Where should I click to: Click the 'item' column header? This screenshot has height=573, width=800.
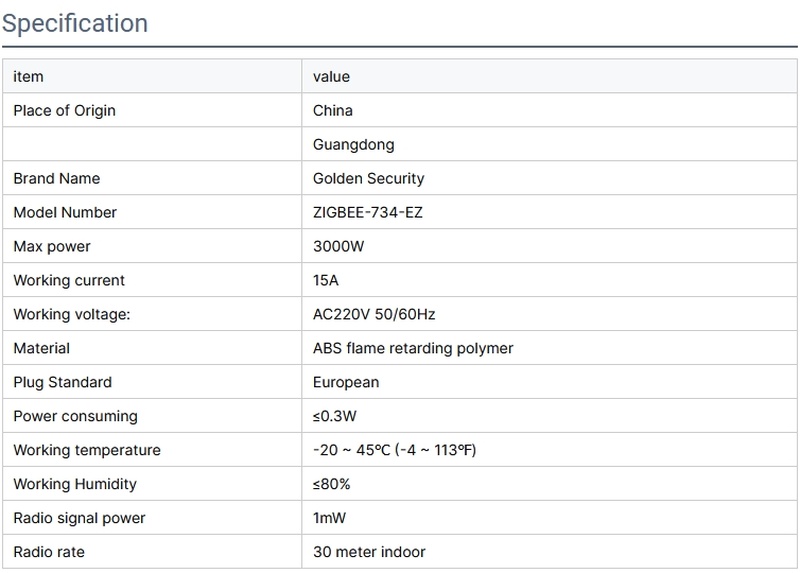28,77
